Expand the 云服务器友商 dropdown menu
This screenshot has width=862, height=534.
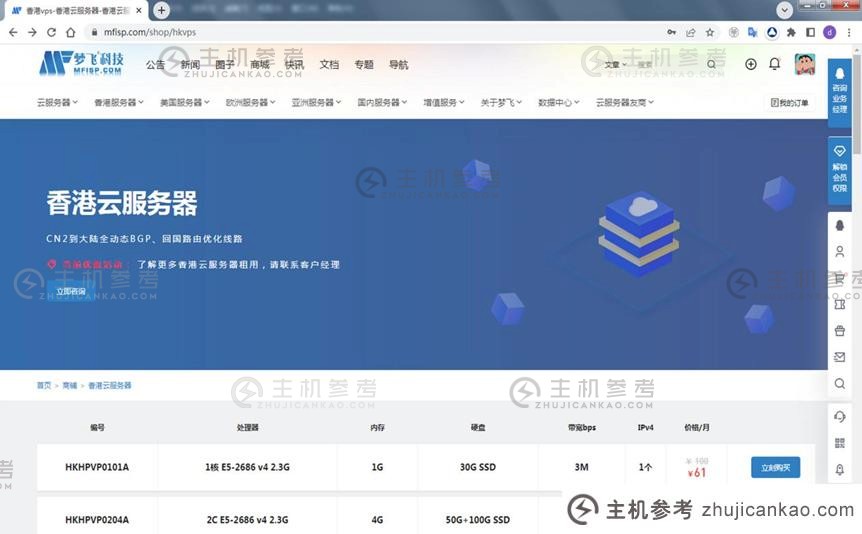click(x=625, y=102)
